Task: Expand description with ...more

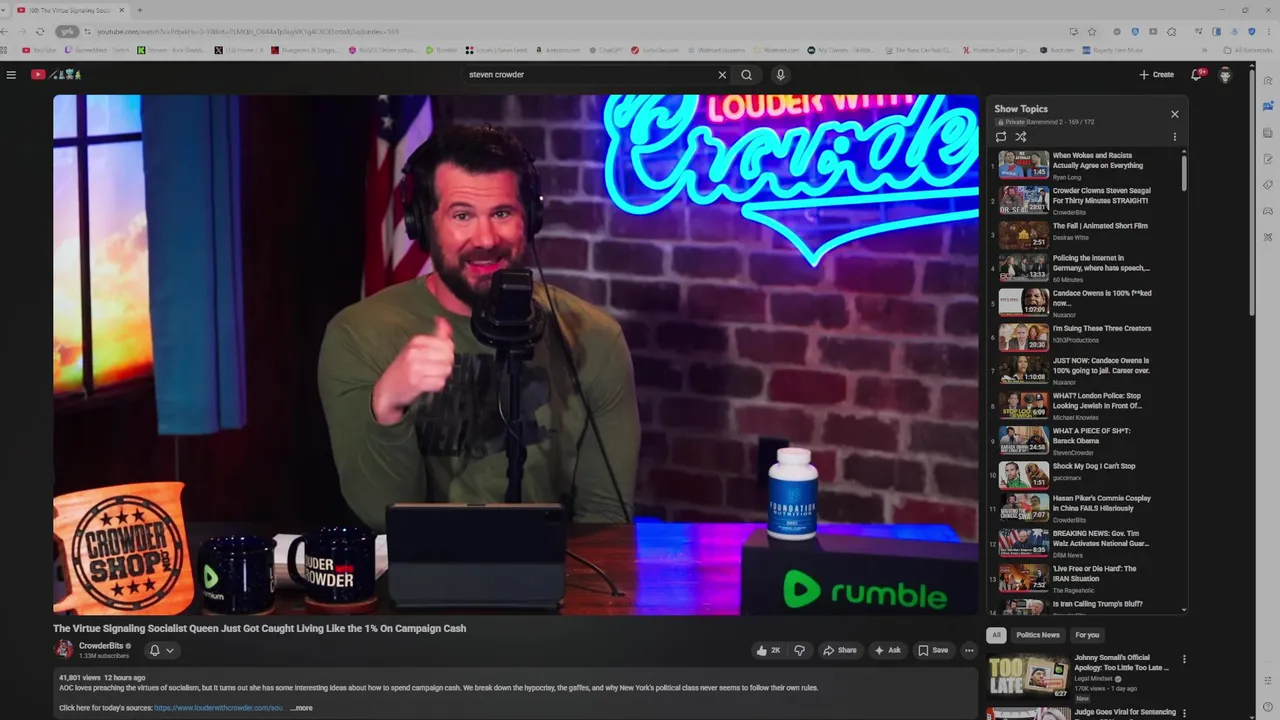Action: pyautogui.click(x=301, y=708)
